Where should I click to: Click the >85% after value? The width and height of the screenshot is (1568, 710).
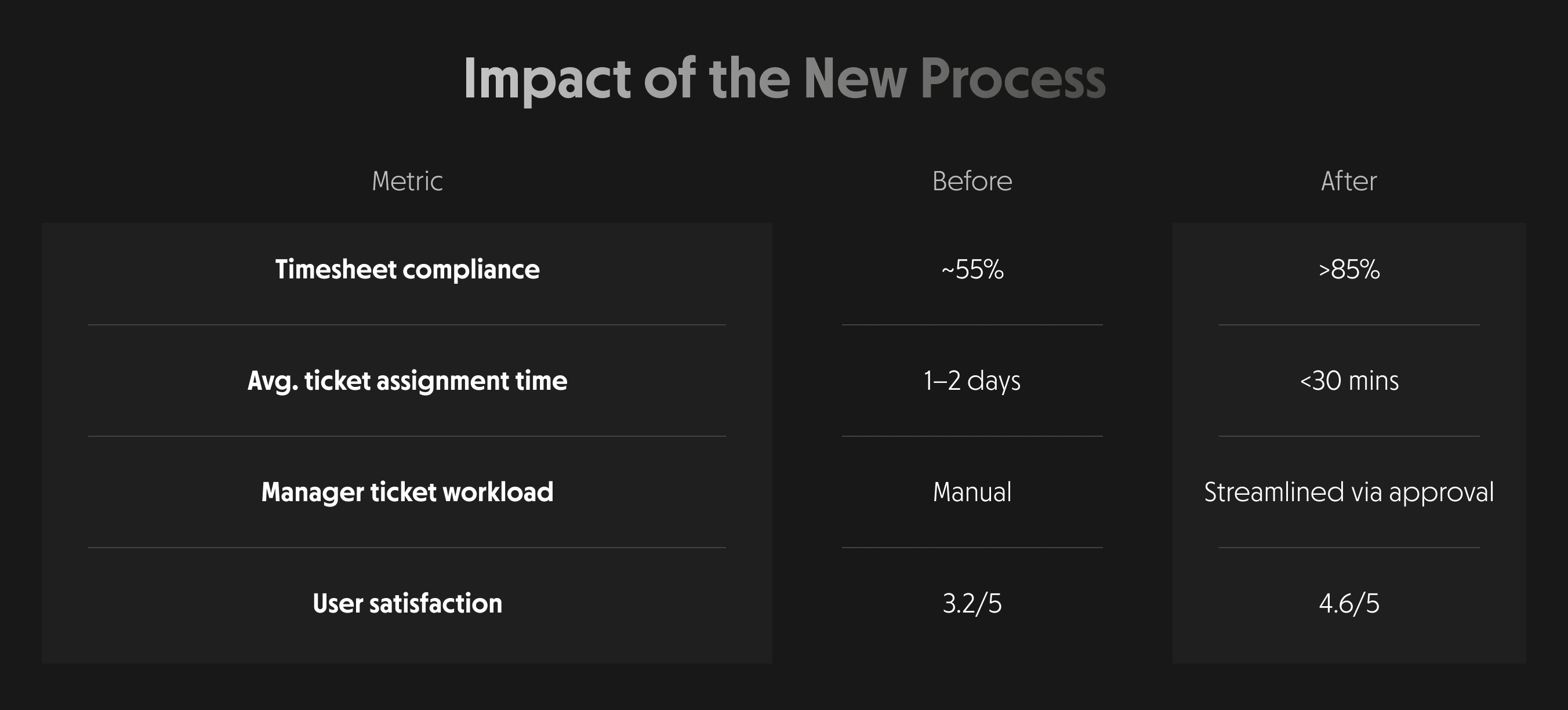click(x=1349, y=269)
